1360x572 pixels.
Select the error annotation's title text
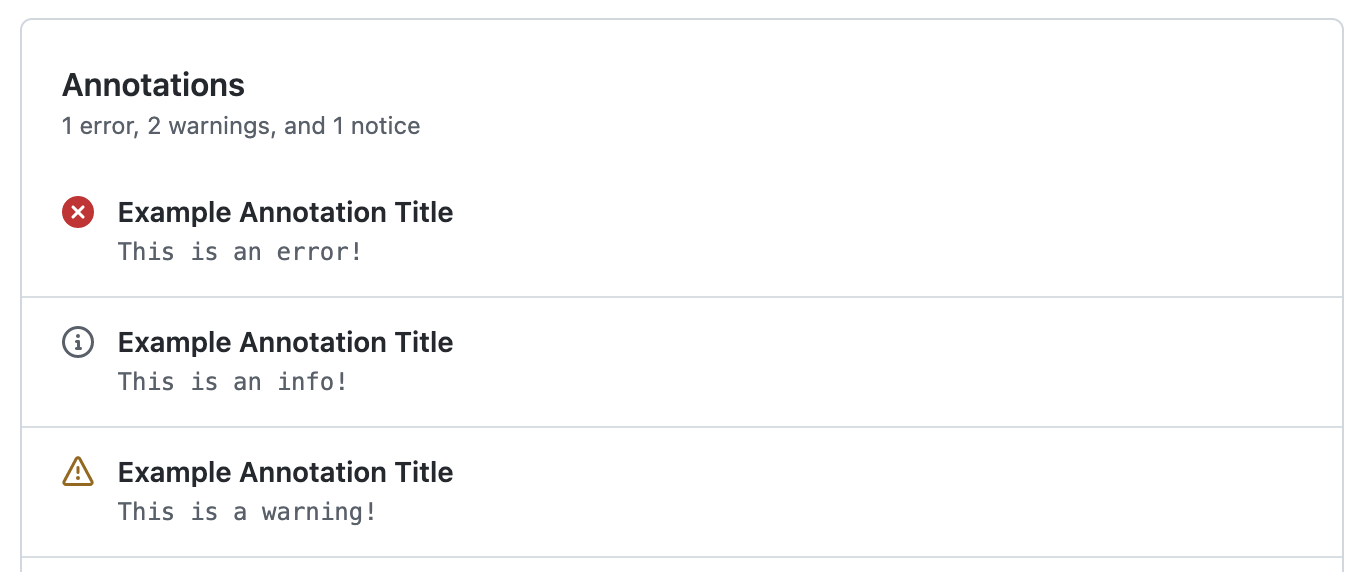285,212
